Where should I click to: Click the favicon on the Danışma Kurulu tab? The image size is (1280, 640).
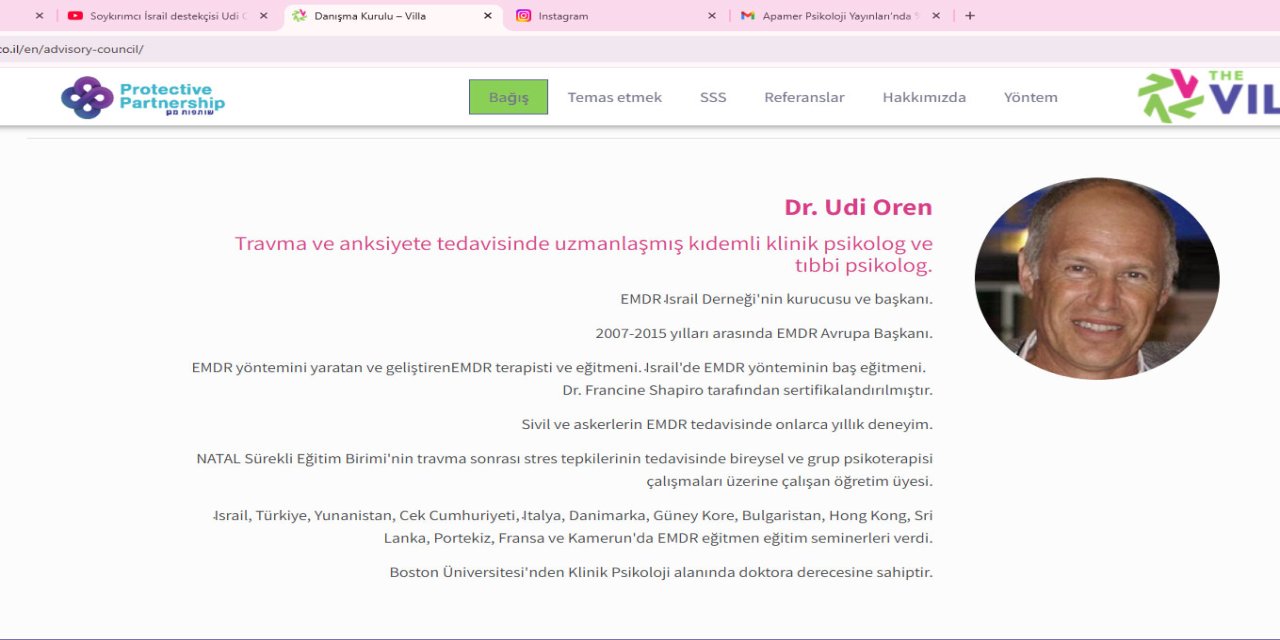tap(297, 15)
